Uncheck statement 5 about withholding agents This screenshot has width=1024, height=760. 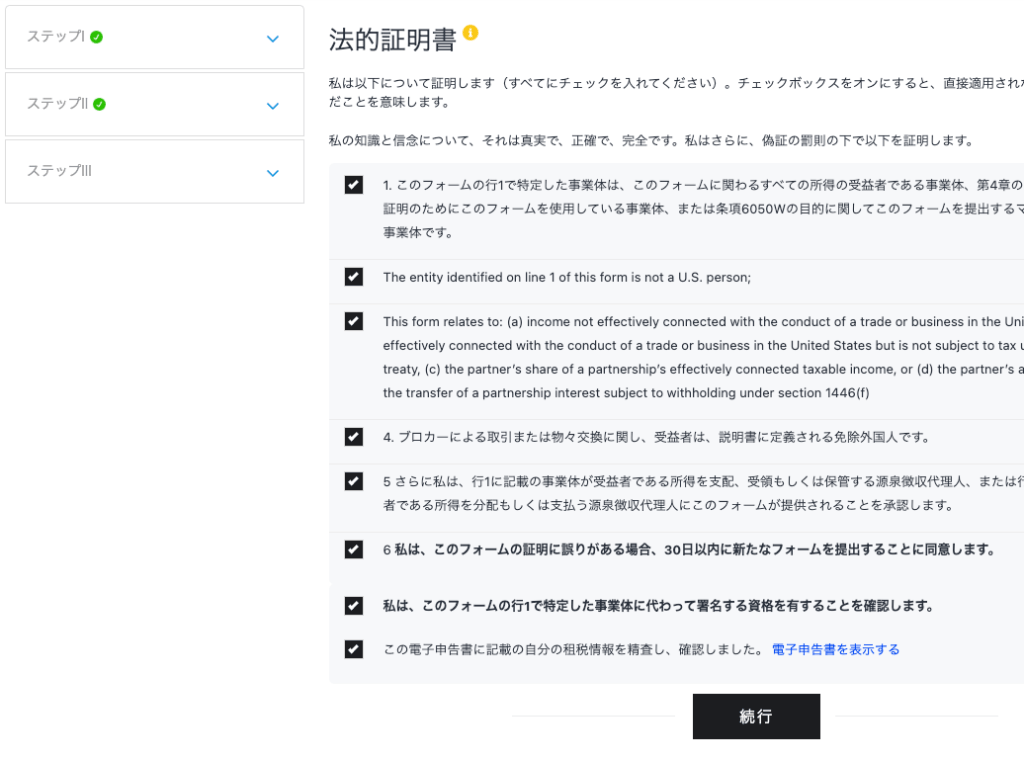click(x=354, y=481)
